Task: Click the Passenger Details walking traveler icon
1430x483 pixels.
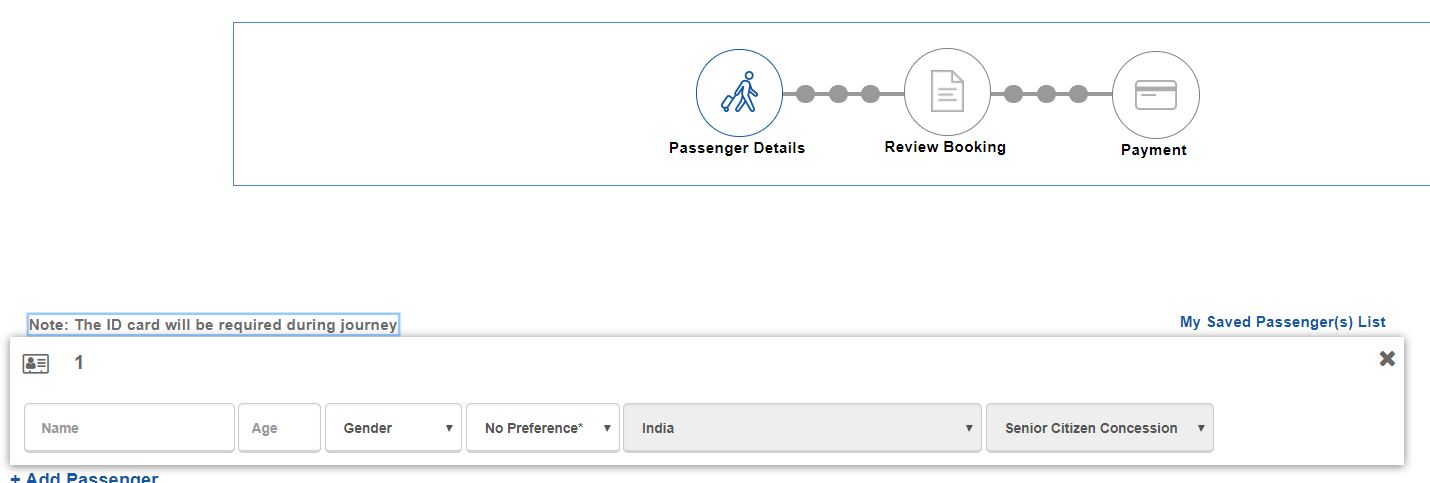Action: click(739, 94)
